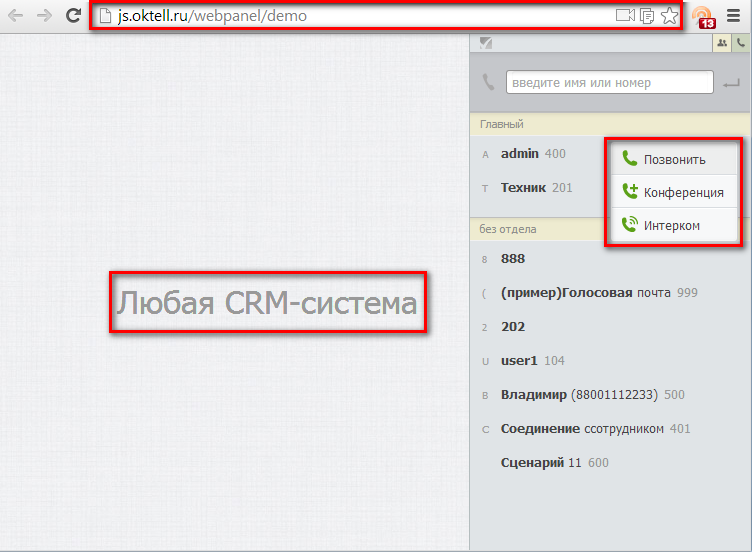Reload the page with the refresh button
Image resolution: width=752 pixels, height=552 pixels.
73,15
